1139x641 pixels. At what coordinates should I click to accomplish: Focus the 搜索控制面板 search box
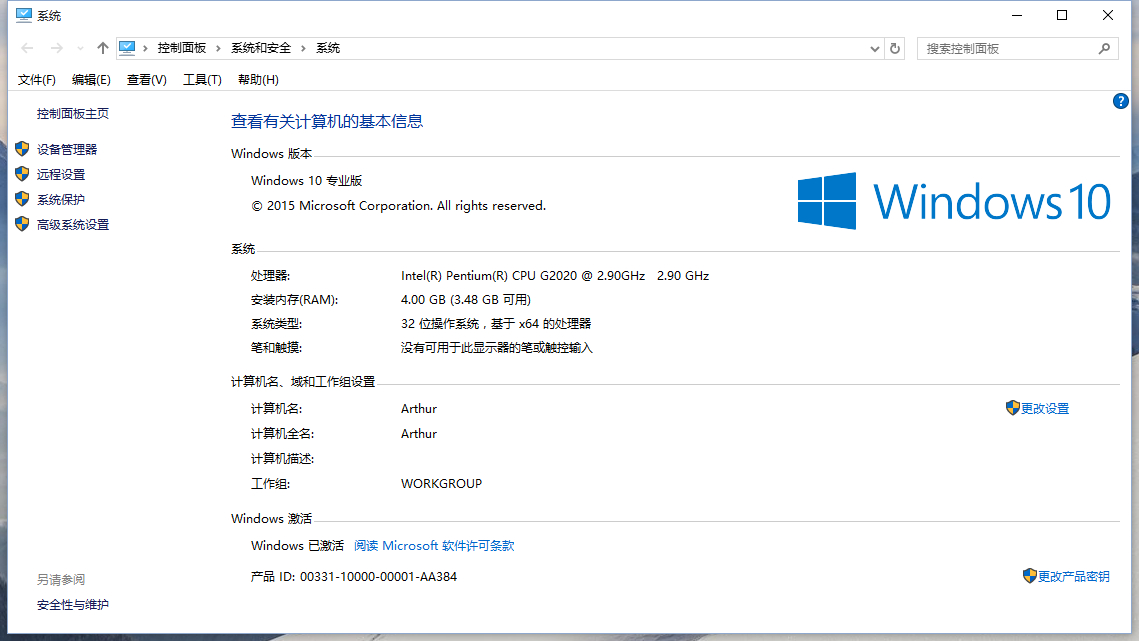click(1017, 49)
